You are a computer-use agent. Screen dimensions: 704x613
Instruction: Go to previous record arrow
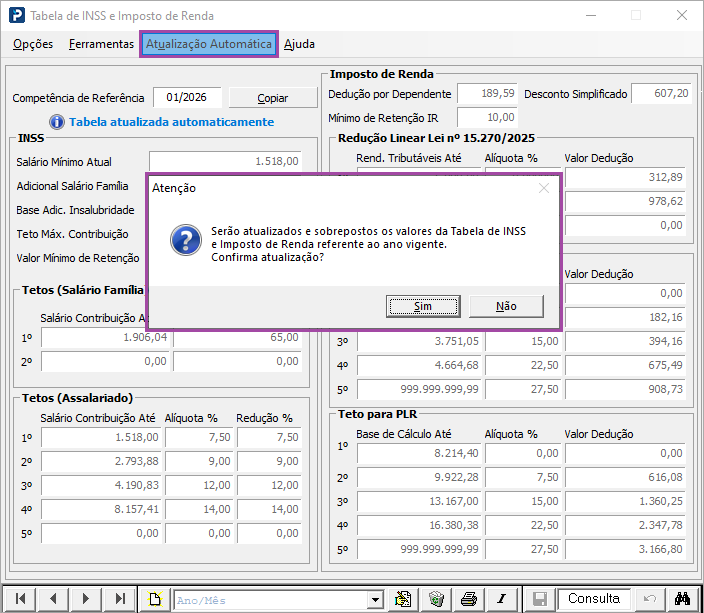click(x=54, y=598)
